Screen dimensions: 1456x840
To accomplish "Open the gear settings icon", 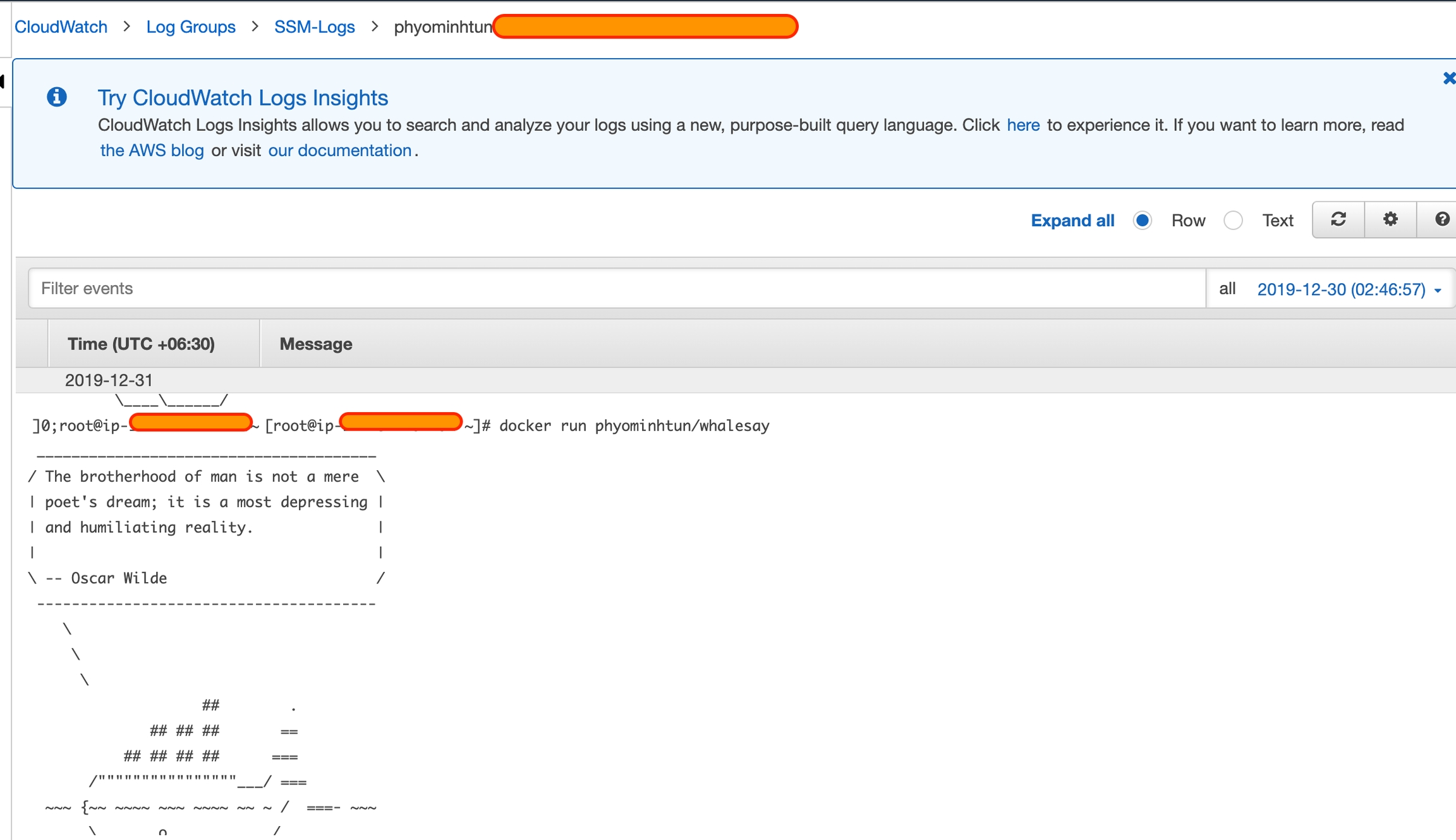I will [1390, 220].
